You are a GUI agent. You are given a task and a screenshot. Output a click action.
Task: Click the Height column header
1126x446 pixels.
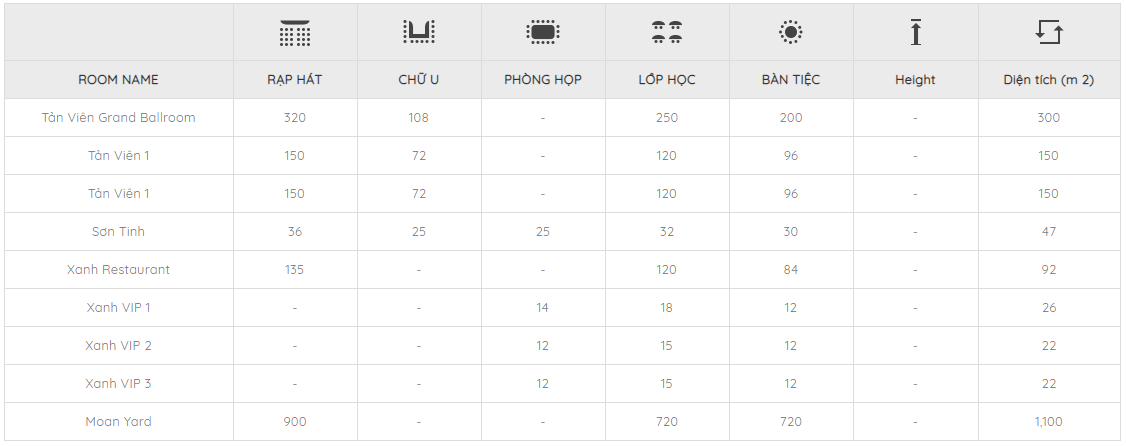(x=915, y=80)
